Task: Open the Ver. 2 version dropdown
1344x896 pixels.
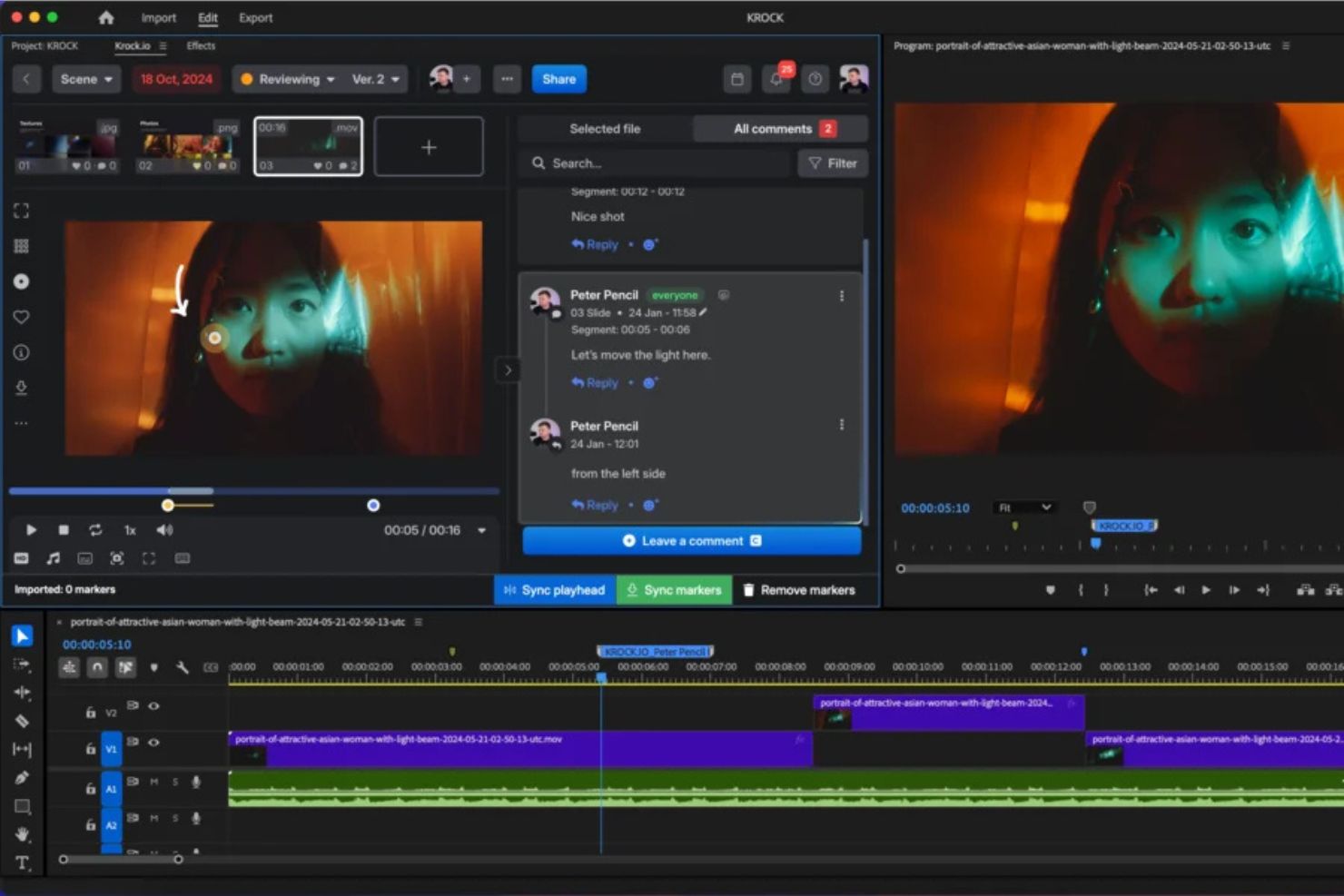Action: pos(375,79)
